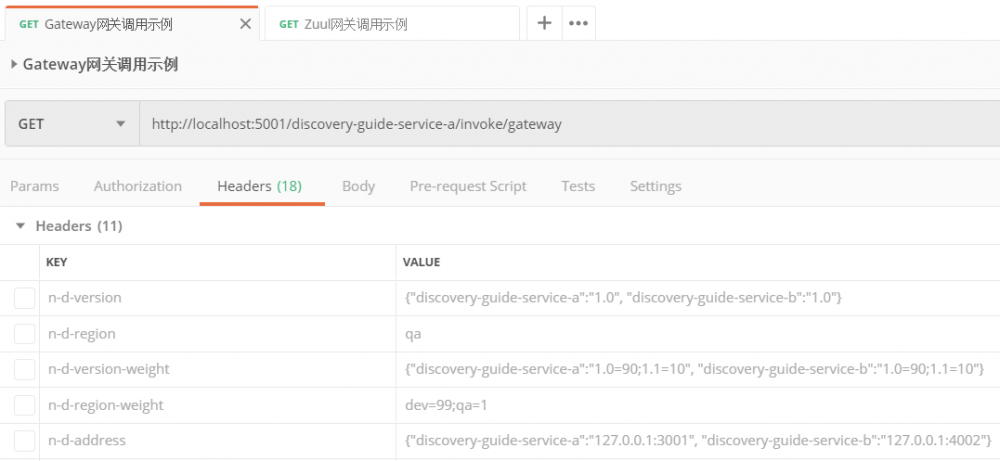The height and width of the screenshot is (461, 1000).
Task: Switch to the Params tab
Action: tap(35, 186)
